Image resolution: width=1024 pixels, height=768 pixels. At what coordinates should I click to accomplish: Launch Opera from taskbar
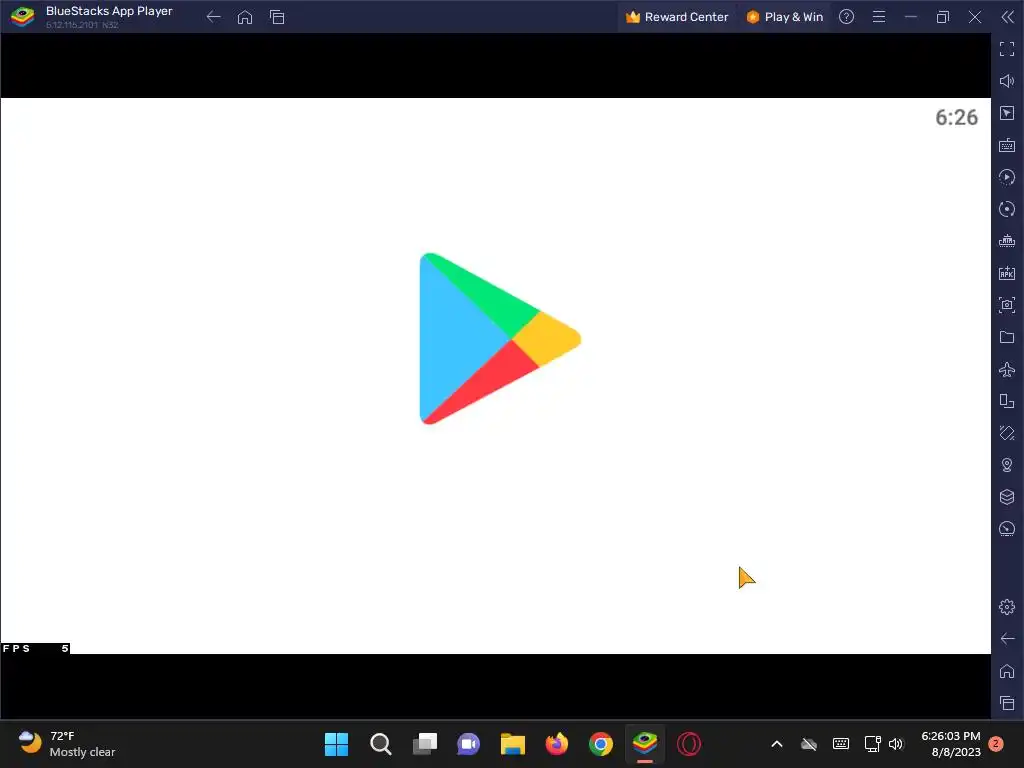(689, 744)
